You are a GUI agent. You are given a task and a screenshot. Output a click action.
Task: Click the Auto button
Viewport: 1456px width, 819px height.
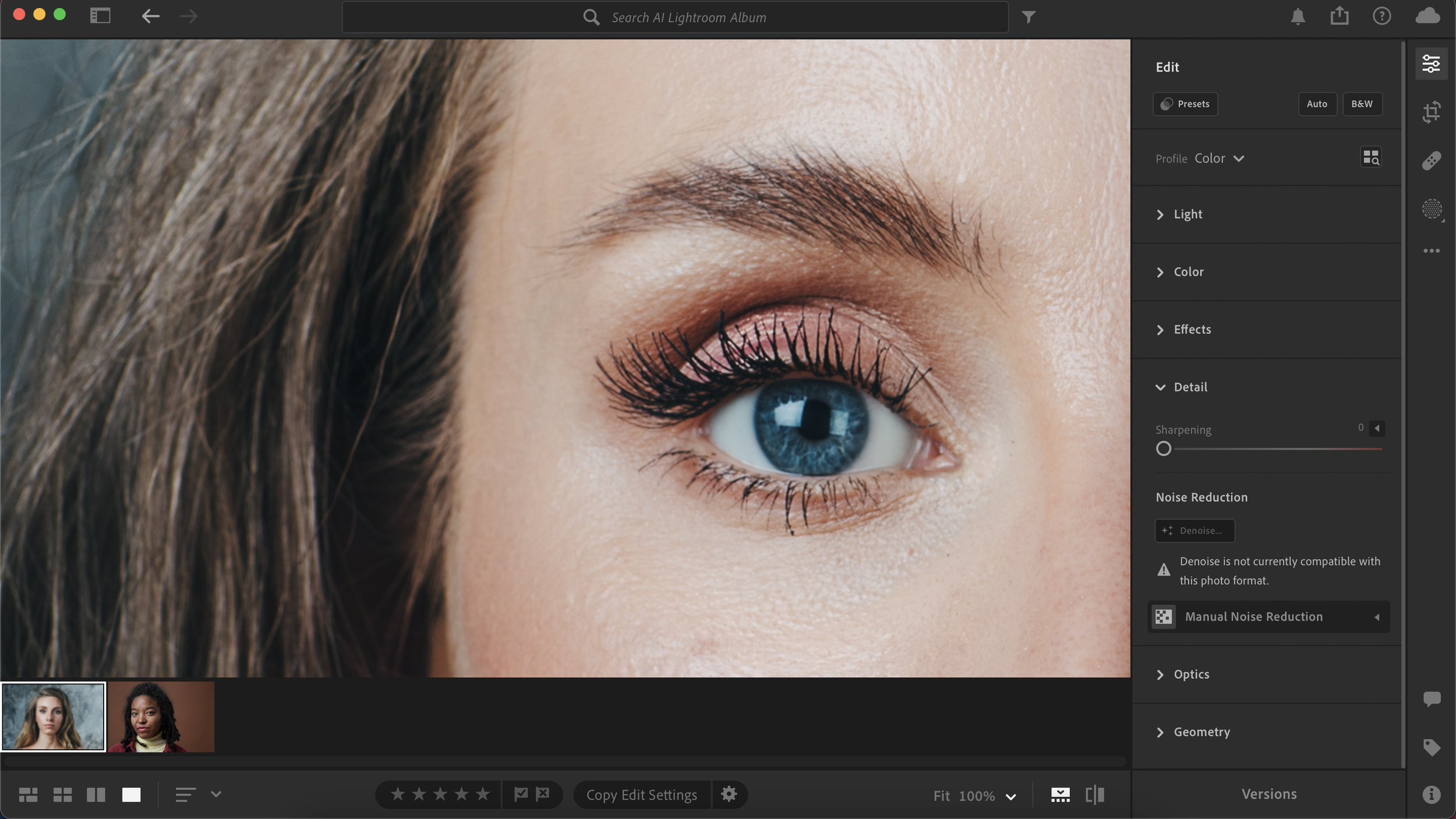point(1317,104)
